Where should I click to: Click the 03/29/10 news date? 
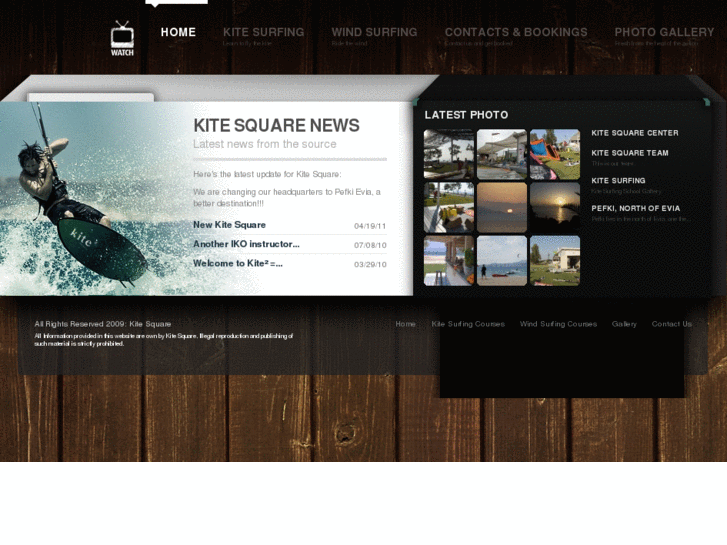coord(370,265)
